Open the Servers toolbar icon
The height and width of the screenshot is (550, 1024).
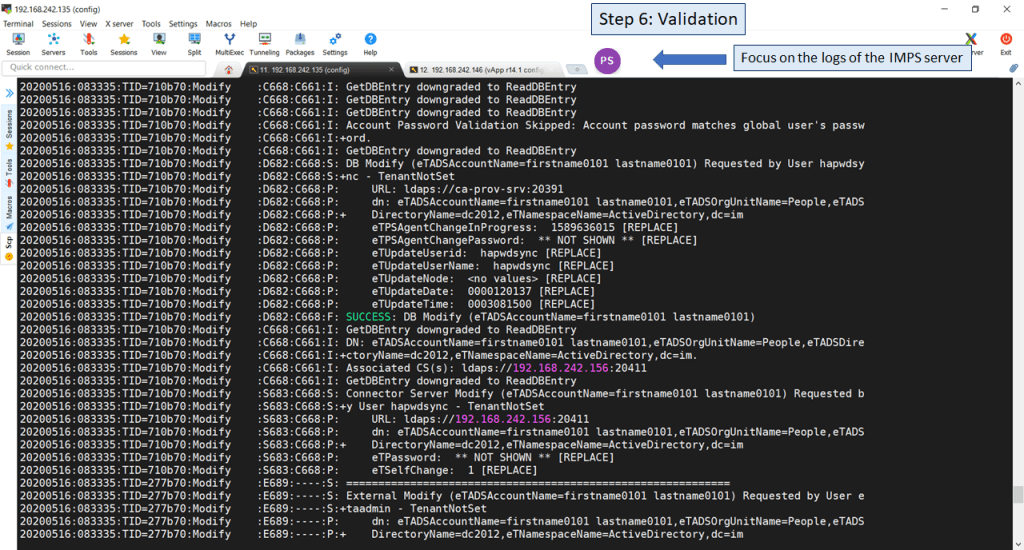click(x=53, y=43)
